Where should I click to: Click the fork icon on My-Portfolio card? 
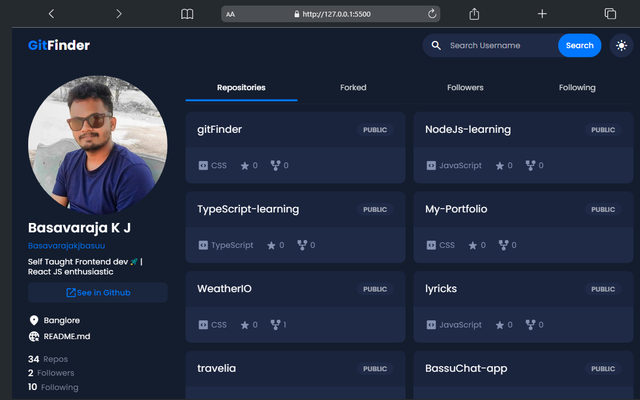[503, 245]
